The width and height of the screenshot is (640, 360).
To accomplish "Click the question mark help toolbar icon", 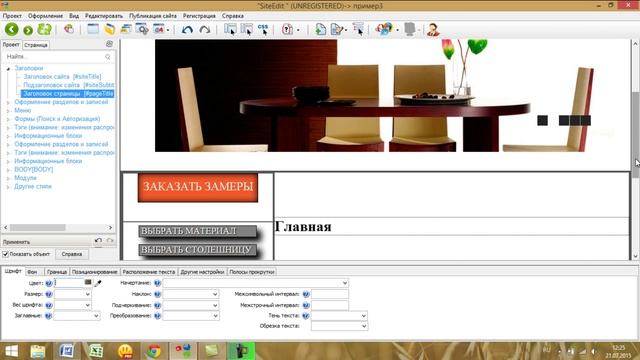I will [x=287, y=29].
